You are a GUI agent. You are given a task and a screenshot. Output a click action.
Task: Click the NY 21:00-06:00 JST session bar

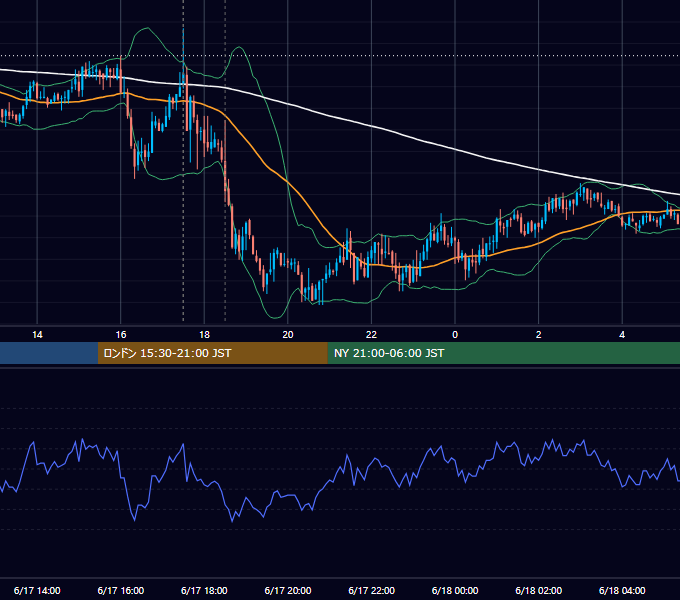(503, 353)
